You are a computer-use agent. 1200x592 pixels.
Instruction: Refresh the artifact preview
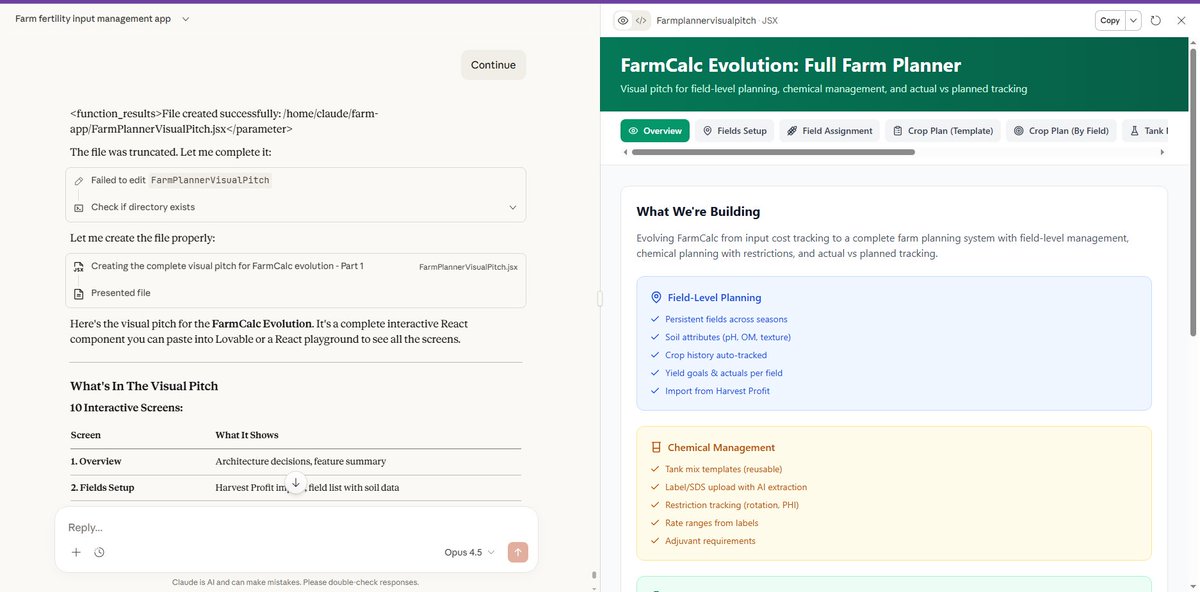[x=1156, y=20]
